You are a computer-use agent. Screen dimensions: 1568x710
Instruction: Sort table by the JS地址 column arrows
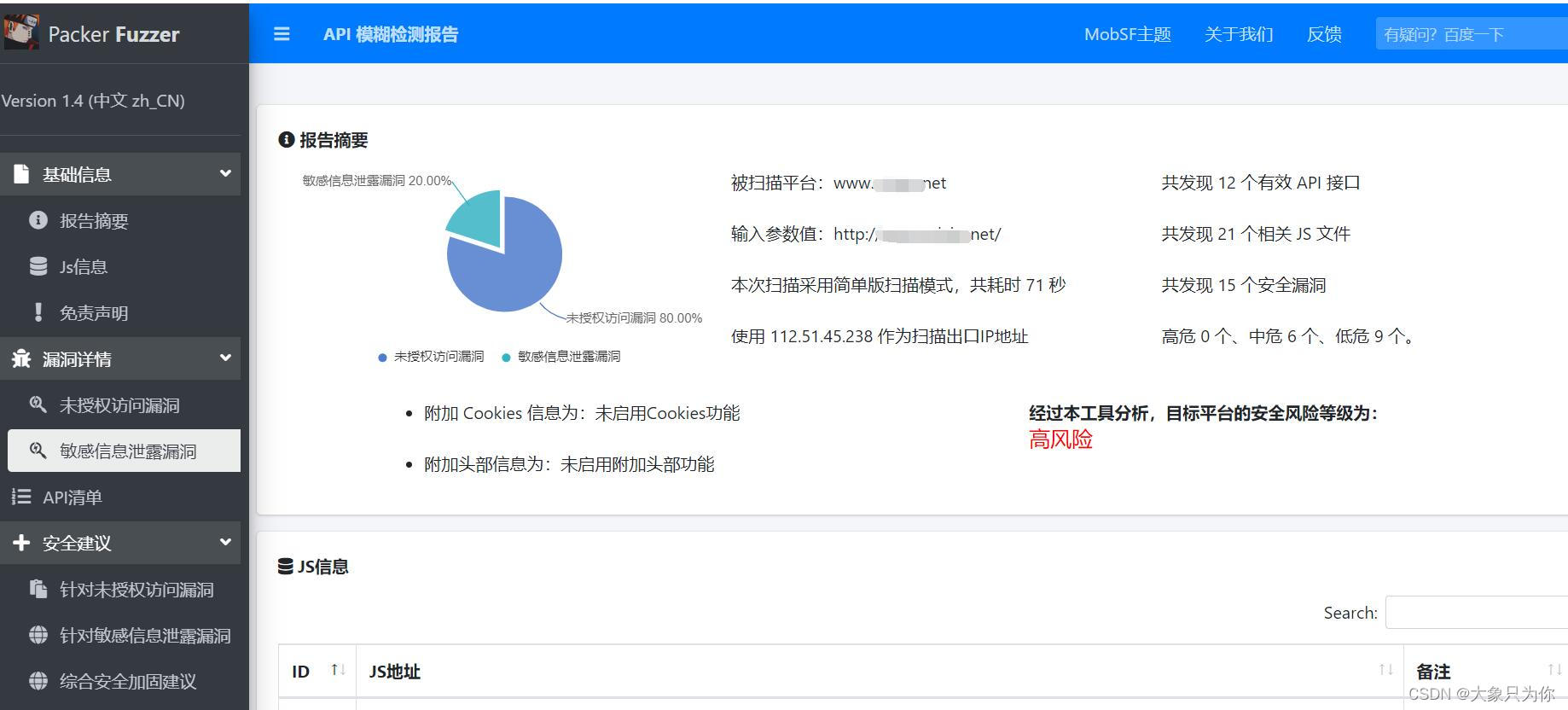[x=1386, y=670]
